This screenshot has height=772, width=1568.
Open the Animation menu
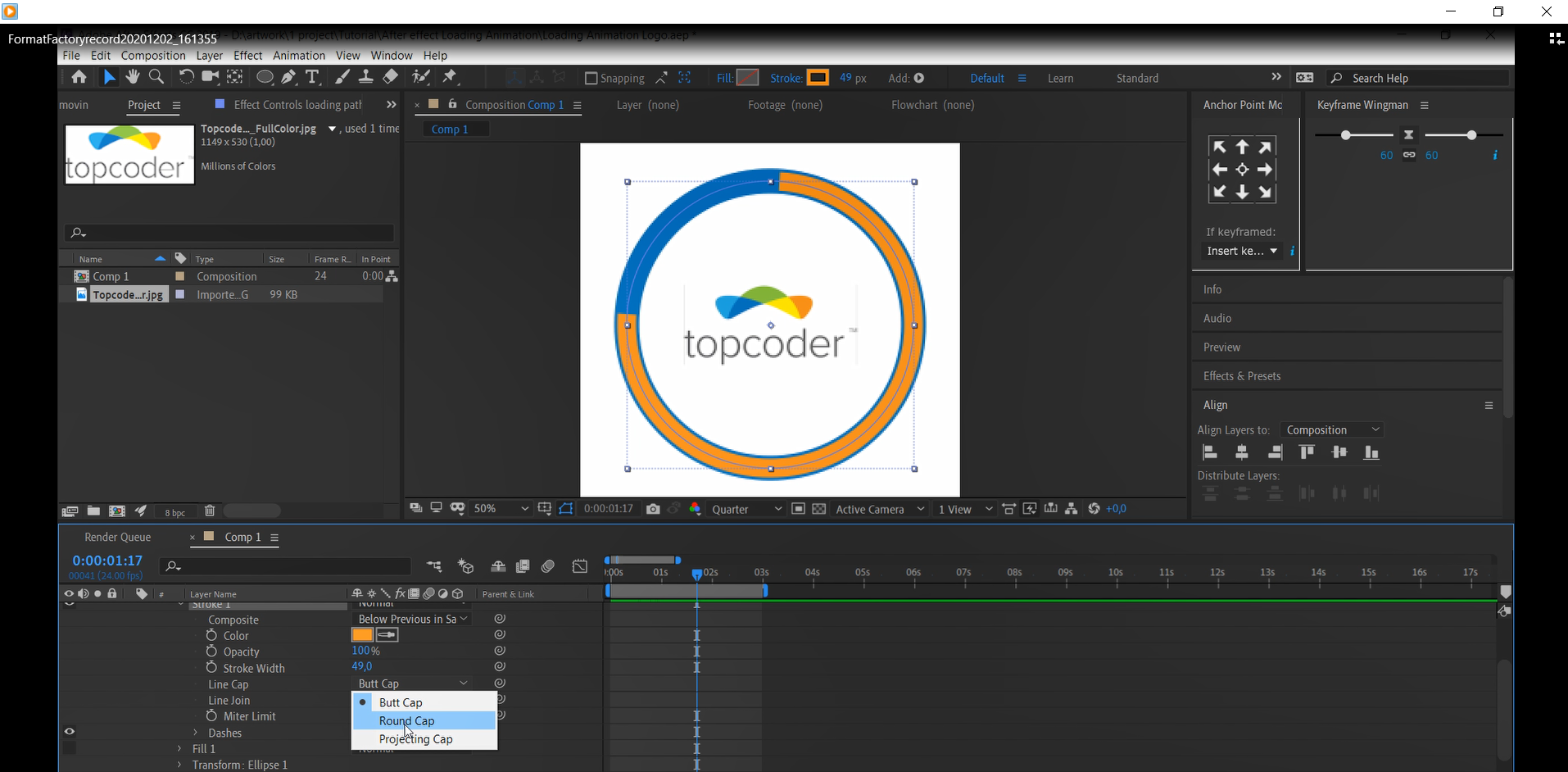[299, 56]
